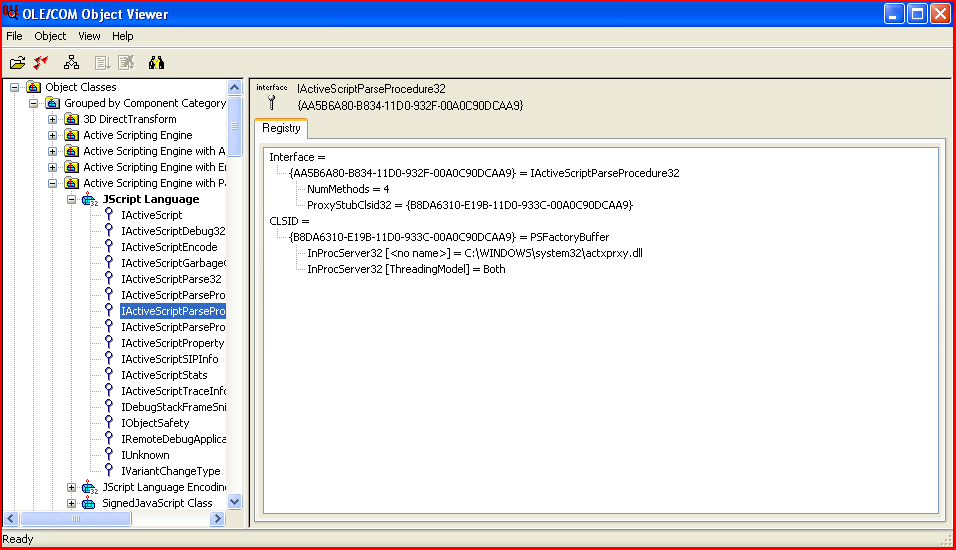Collapse the Object Classes root node
Viewport: 956px width, 550px height.
click(15, 87)
